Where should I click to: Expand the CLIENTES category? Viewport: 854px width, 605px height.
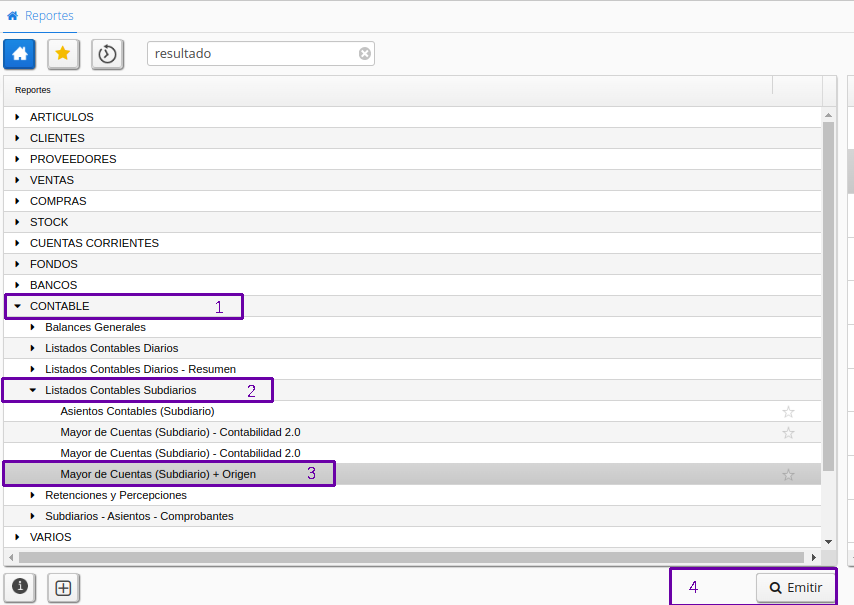point(17,138)
